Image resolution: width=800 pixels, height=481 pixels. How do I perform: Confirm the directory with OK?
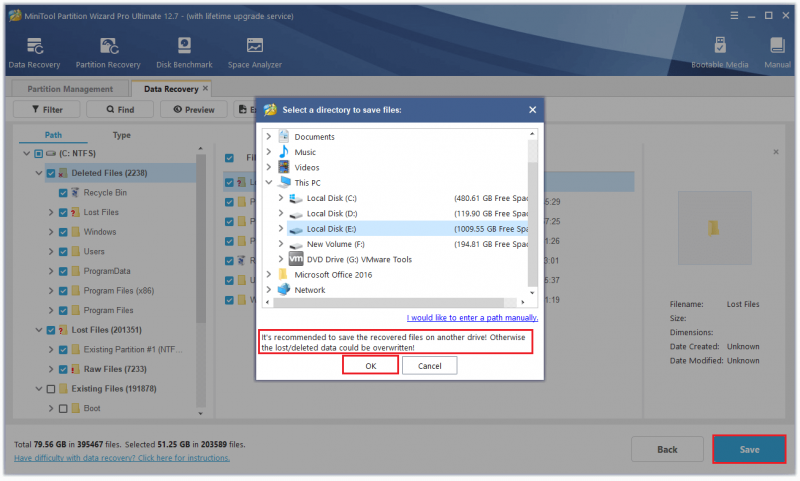pyautogui.click(x=370, y=366)
